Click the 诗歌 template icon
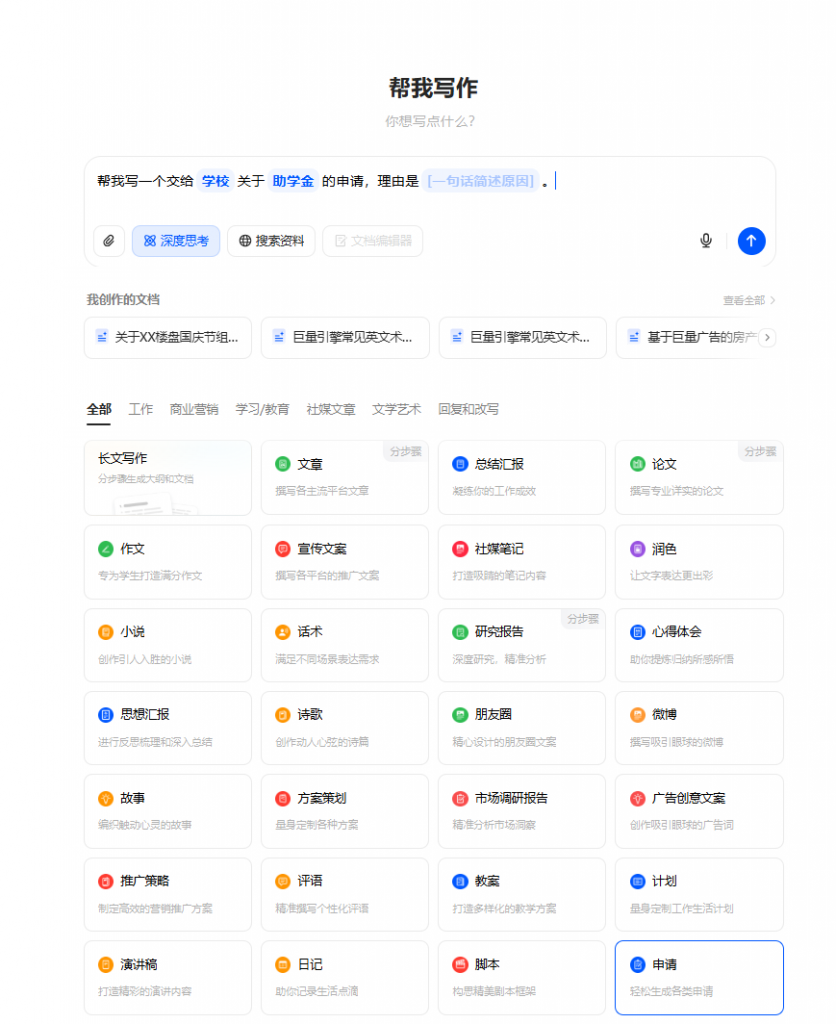This screenshot has width=836, height=1024. (283, 715)
